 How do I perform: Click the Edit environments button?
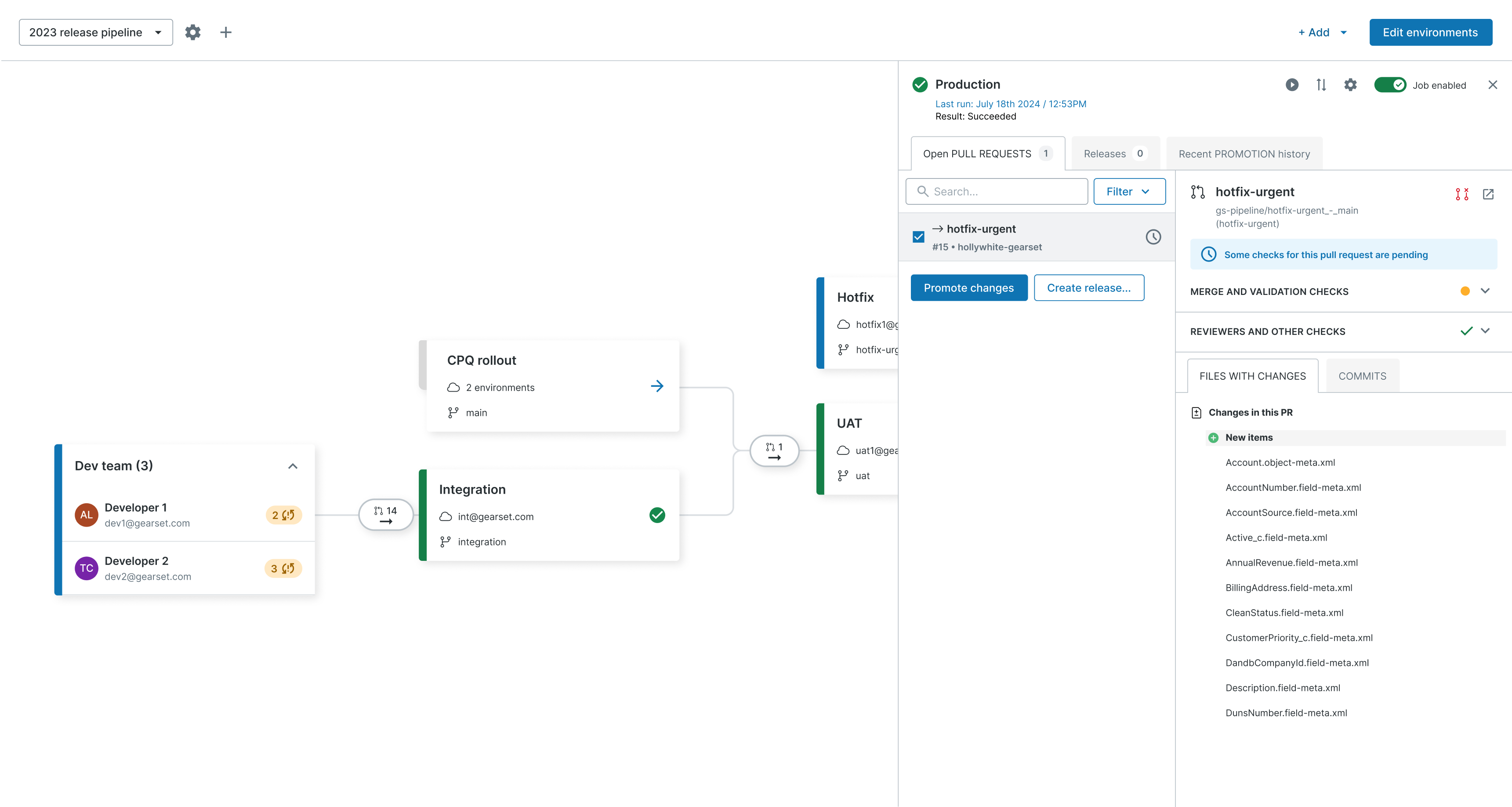tap(1430, 32)
